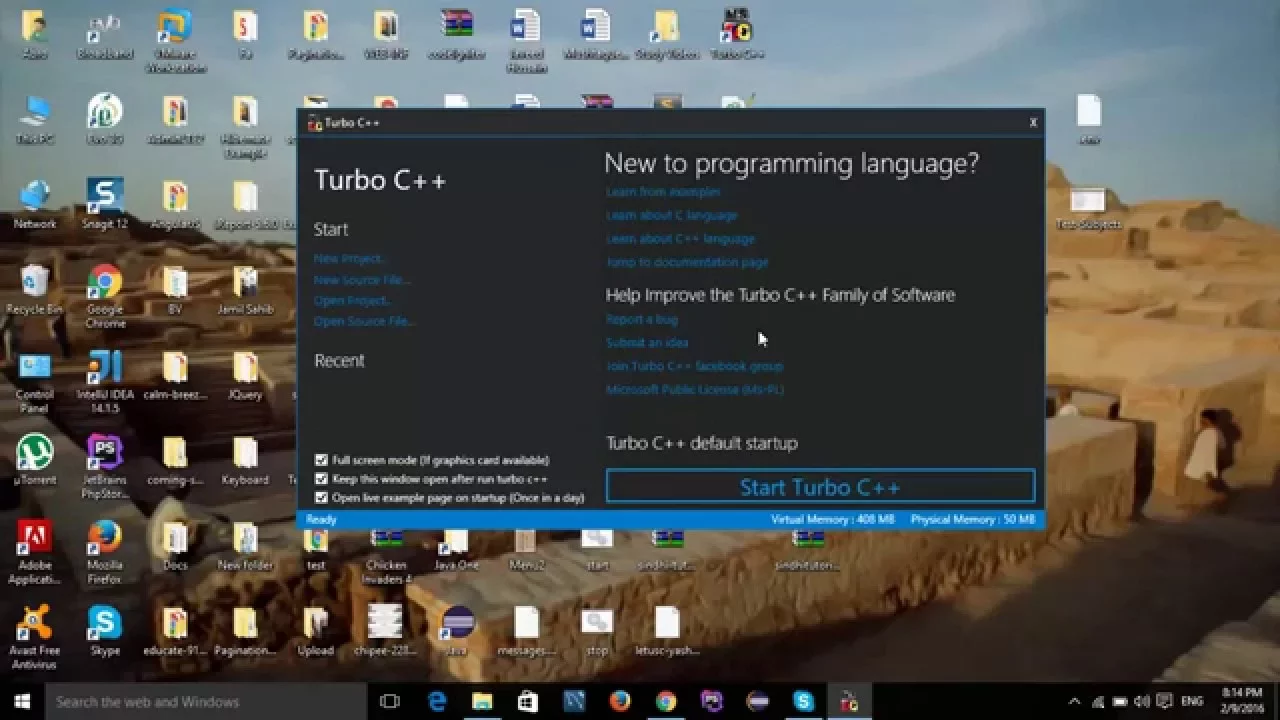
Task: Click the Virtual Memory status text
Action: coord(832,520)
